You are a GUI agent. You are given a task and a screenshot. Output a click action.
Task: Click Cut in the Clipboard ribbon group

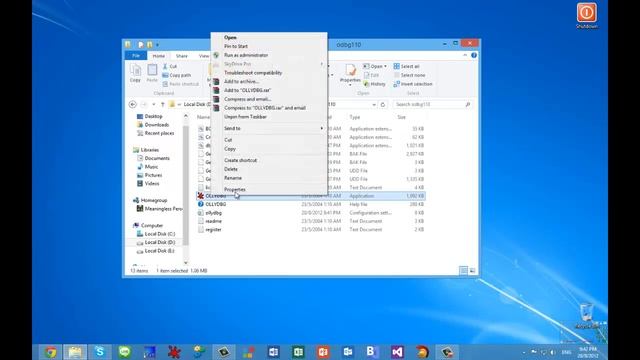click(x=169, y=66)
